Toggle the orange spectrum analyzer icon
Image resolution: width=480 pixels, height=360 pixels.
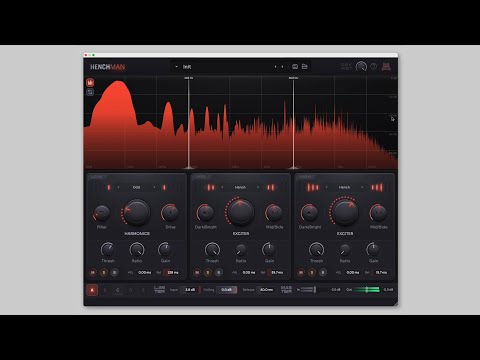pos(90,82)
